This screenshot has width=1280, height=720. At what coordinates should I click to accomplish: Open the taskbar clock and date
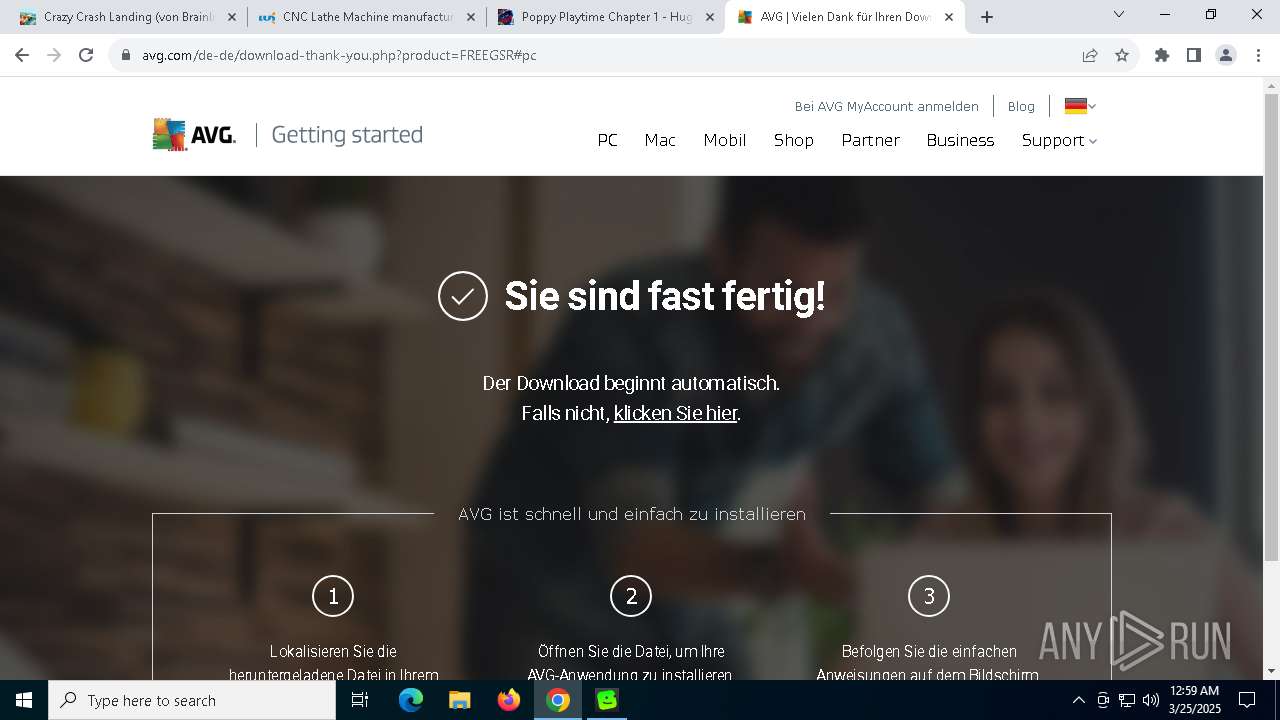(1194, 700)
